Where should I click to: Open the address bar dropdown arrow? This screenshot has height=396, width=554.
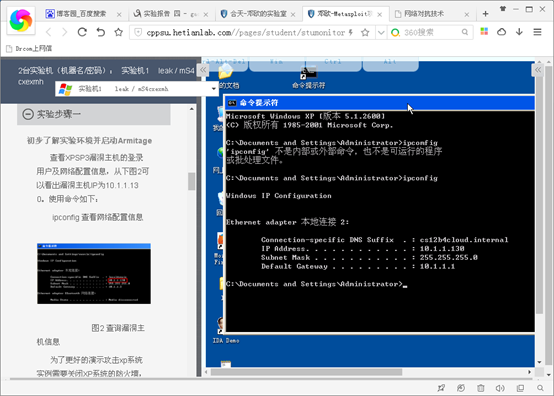[381, 33]
